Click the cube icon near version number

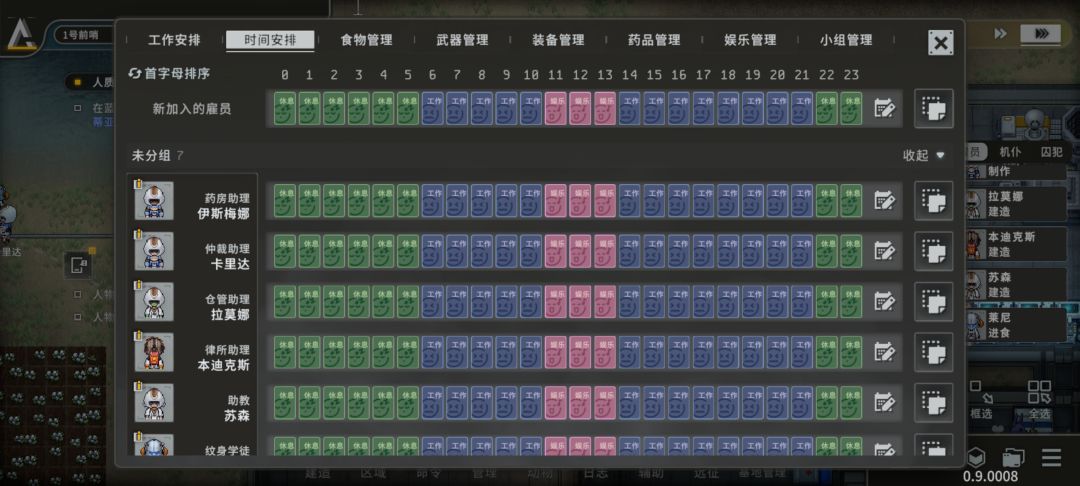coord(975,457)
